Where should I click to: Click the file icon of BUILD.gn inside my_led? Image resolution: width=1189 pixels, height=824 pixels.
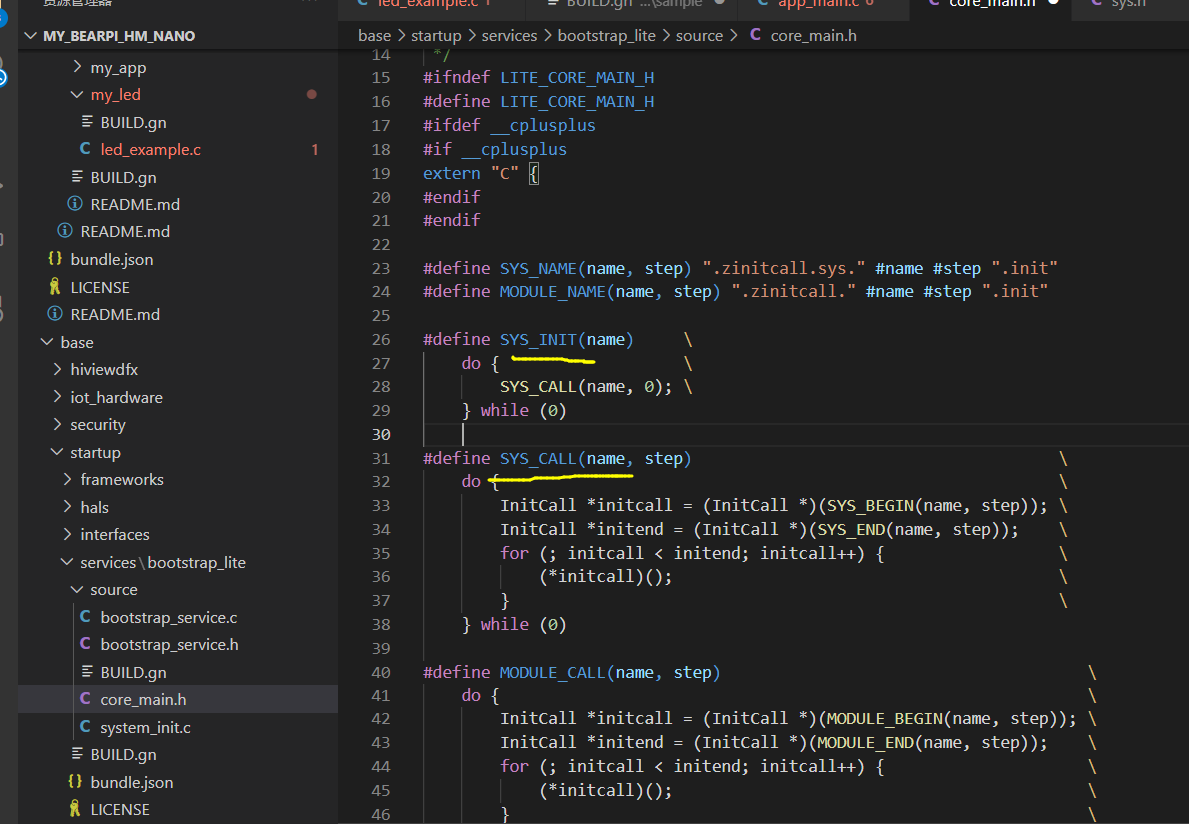[x=87, y=122]
